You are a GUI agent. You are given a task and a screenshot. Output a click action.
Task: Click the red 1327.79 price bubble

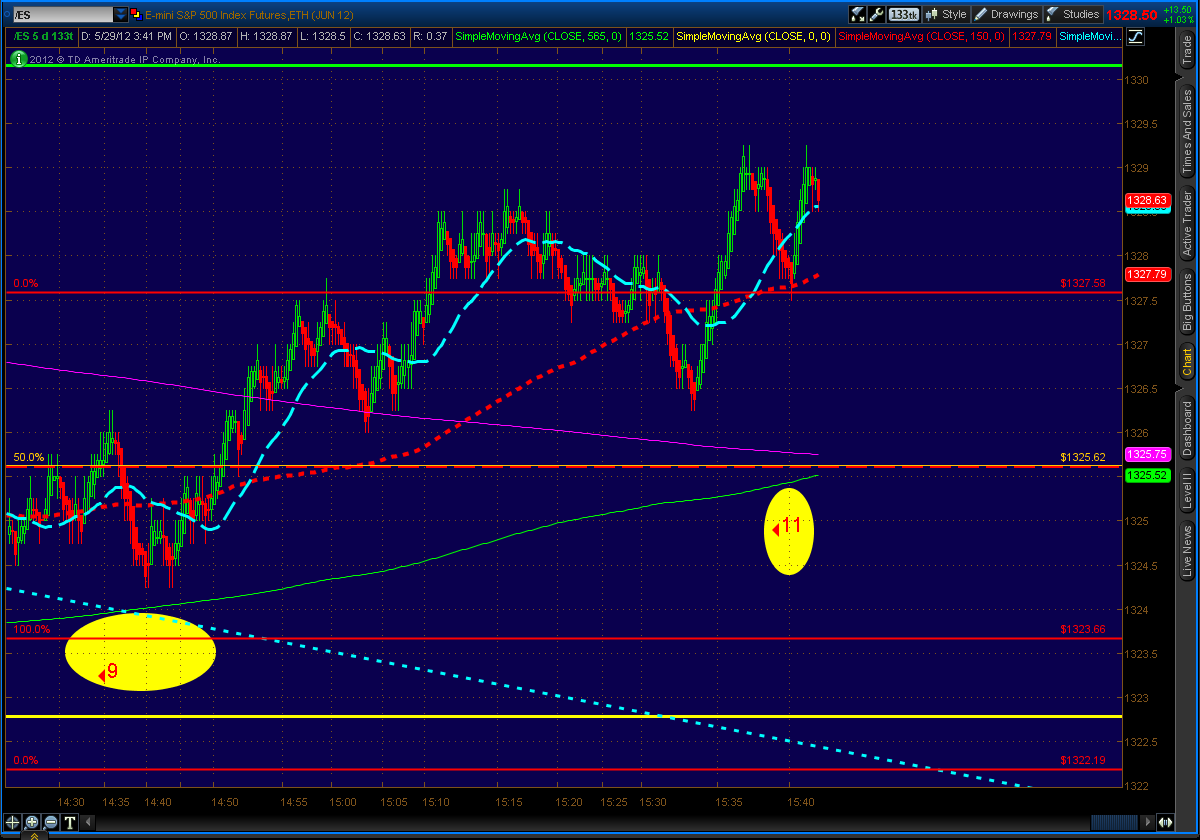pyautogui.click(x=1146, y=273)
